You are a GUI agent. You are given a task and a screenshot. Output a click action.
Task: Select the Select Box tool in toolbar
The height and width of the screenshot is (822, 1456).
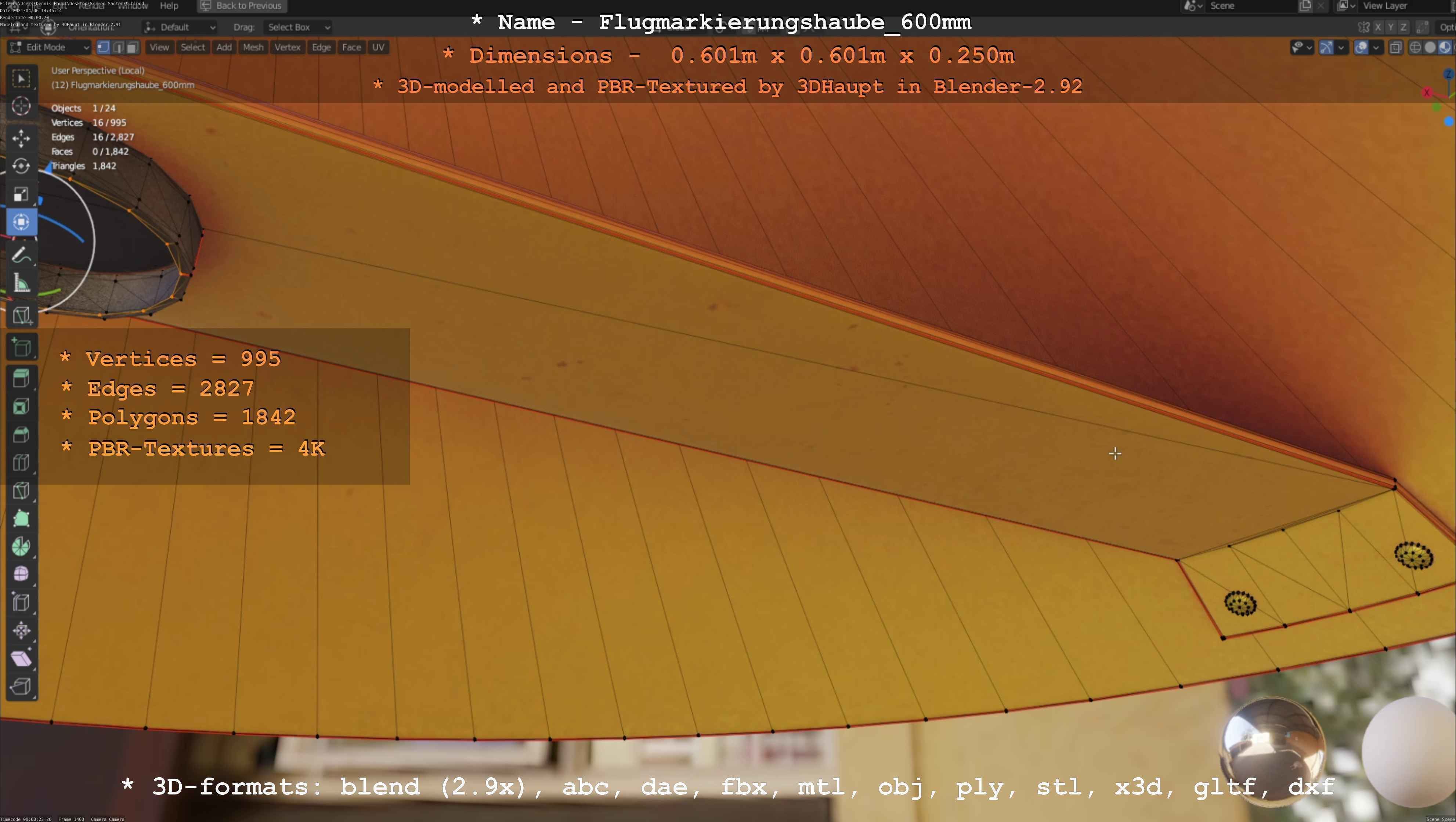[21, 79]
